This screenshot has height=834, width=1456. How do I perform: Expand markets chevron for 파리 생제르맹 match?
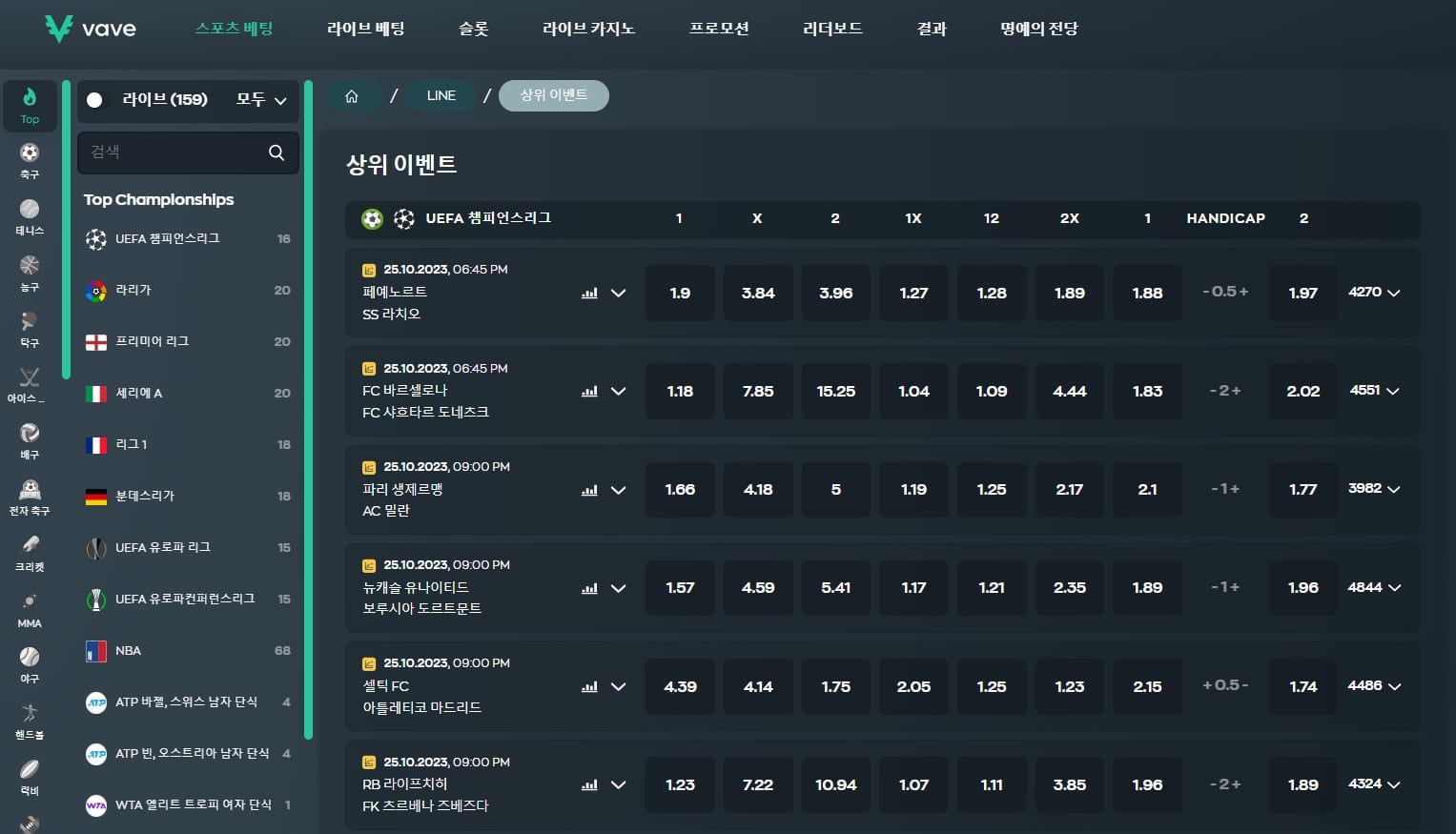click(618, 490)
